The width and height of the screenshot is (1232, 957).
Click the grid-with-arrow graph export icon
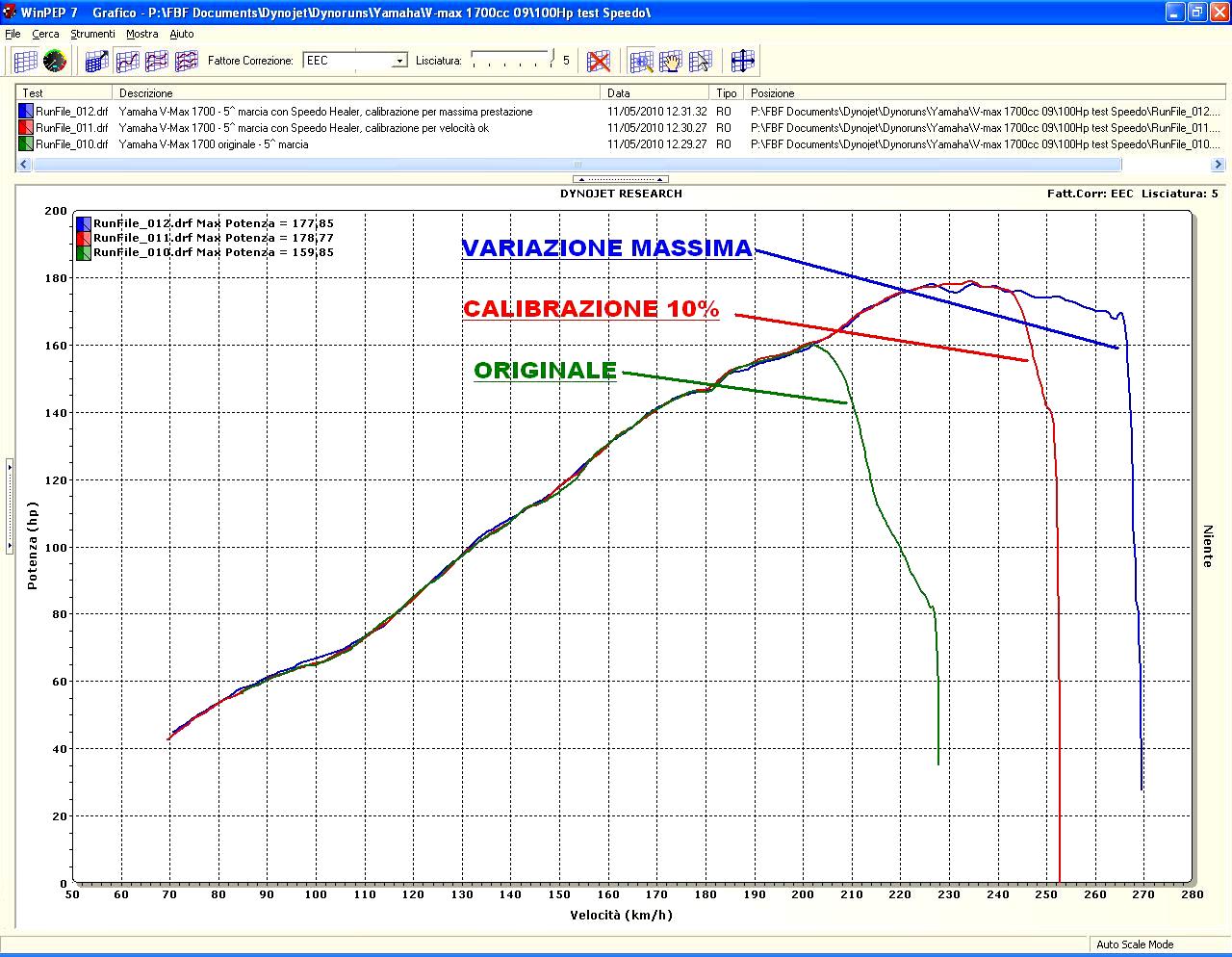96,61
